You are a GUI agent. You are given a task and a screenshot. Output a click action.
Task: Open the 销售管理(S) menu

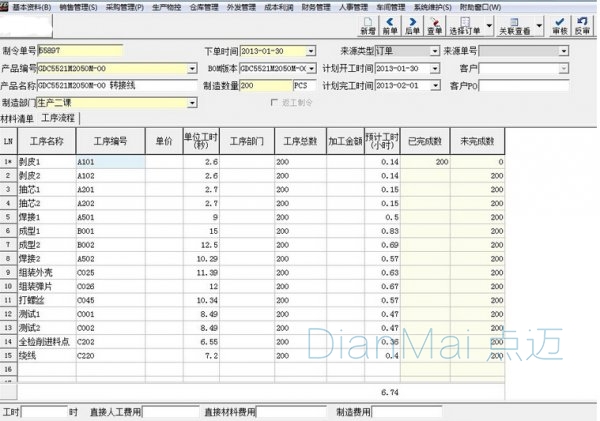(78, 7)
